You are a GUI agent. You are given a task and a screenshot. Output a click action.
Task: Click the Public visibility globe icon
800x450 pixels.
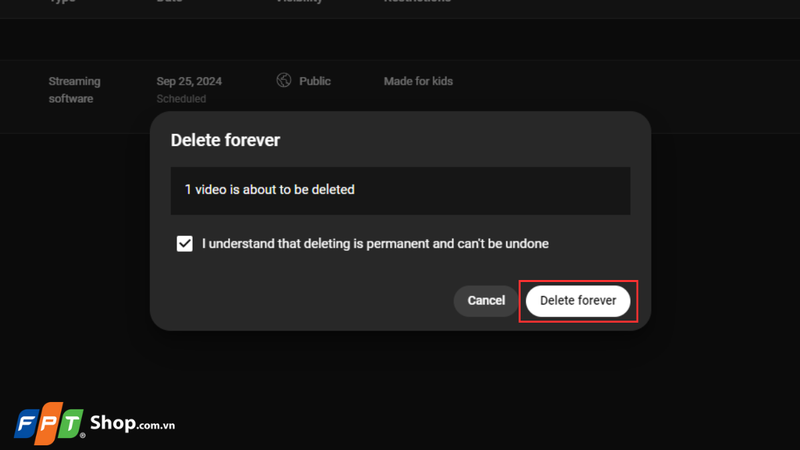[x=284, y=80]
